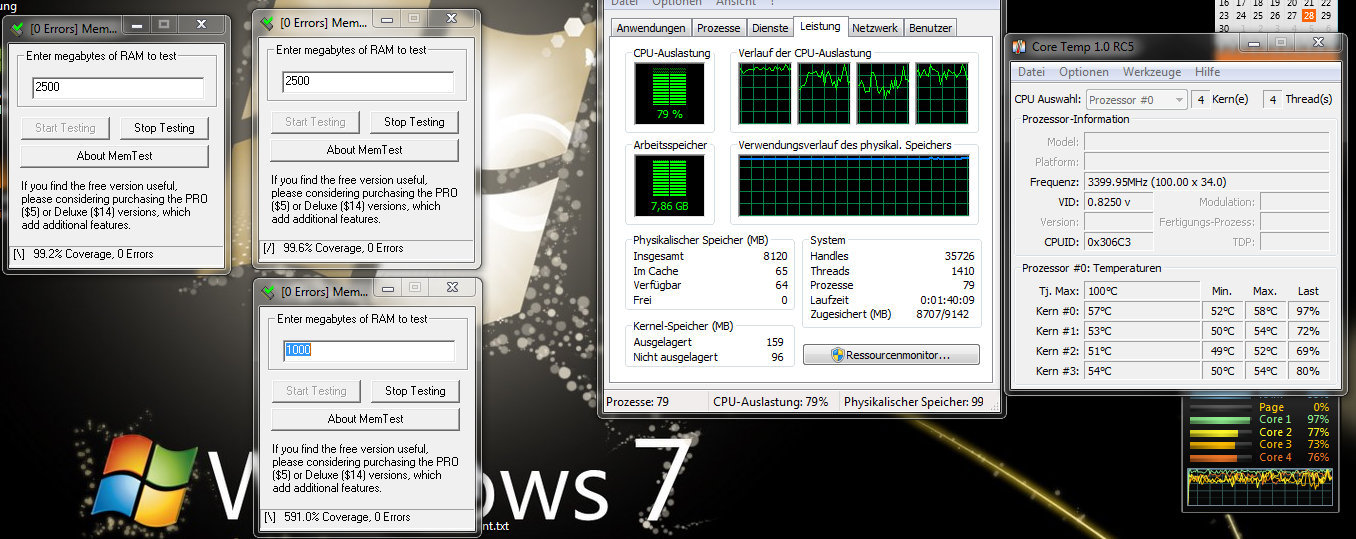This screenshot has height=539, width=1356.
Task: Click the Frequenz value 3399.95MHz field
Action: click(x=1206, y=182)
